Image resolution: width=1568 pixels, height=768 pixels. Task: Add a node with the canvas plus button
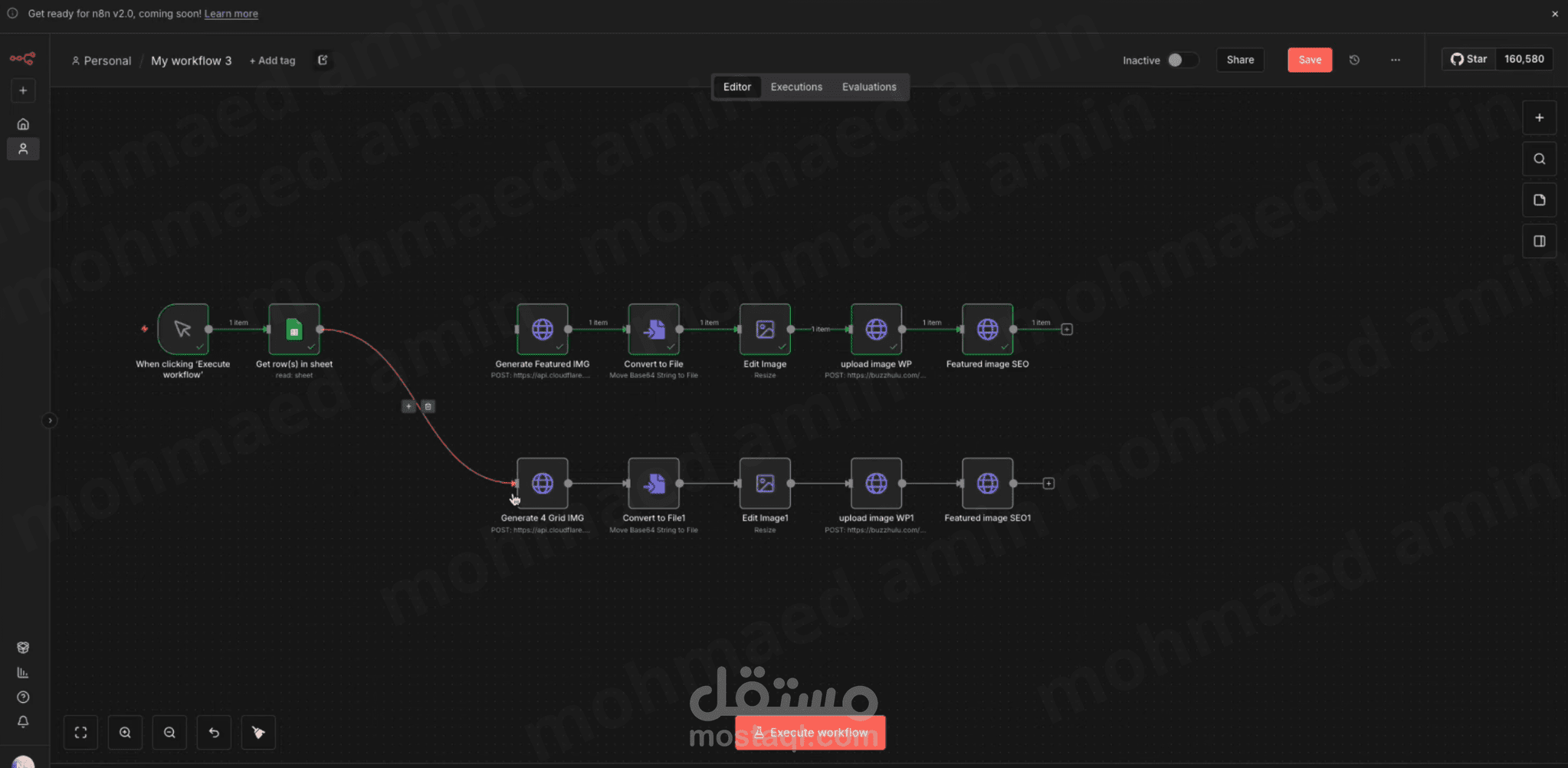click(x=1539, y=118)
